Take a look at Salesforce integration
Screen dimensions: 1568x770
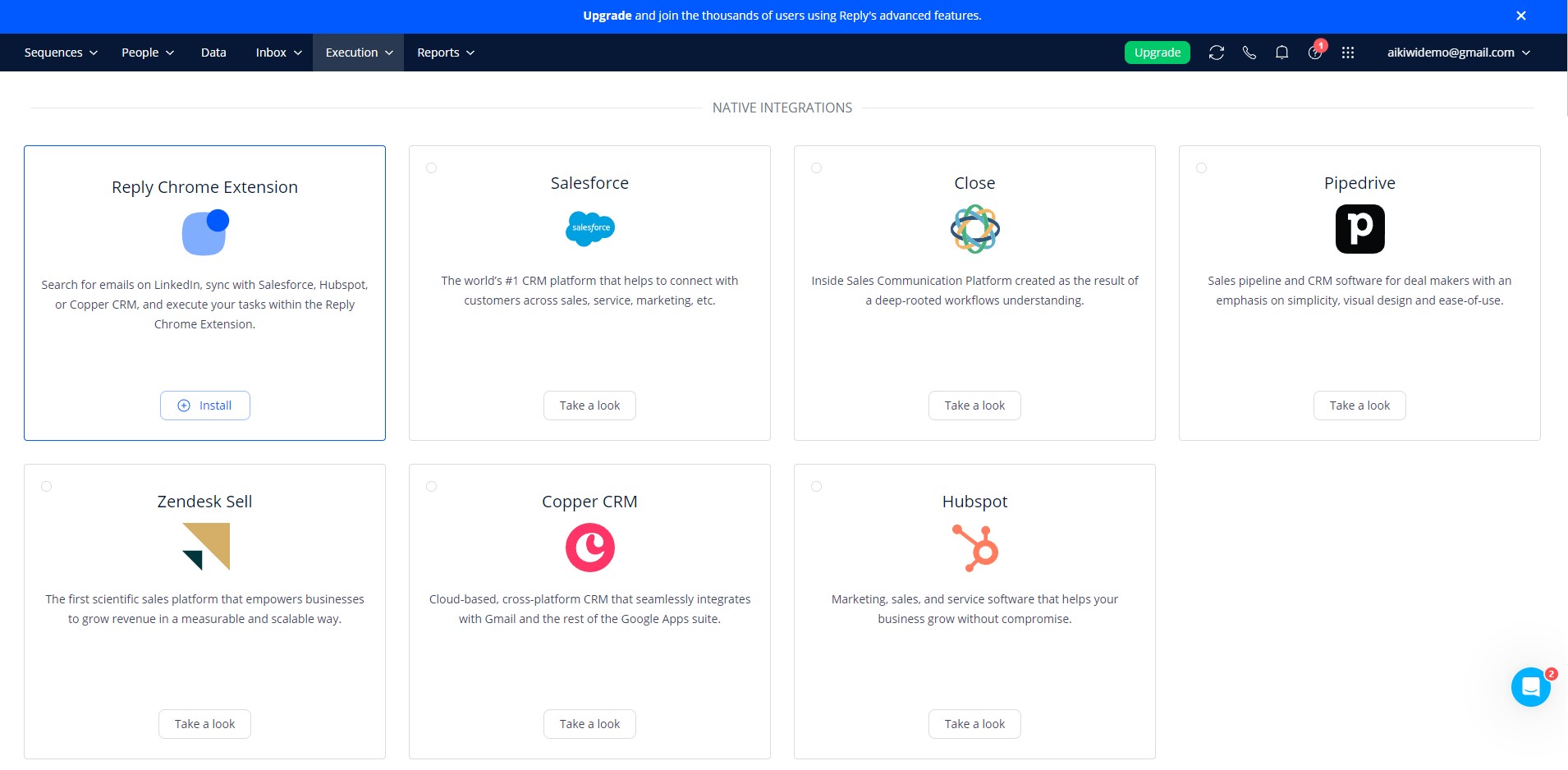click(x=590, y=406)
